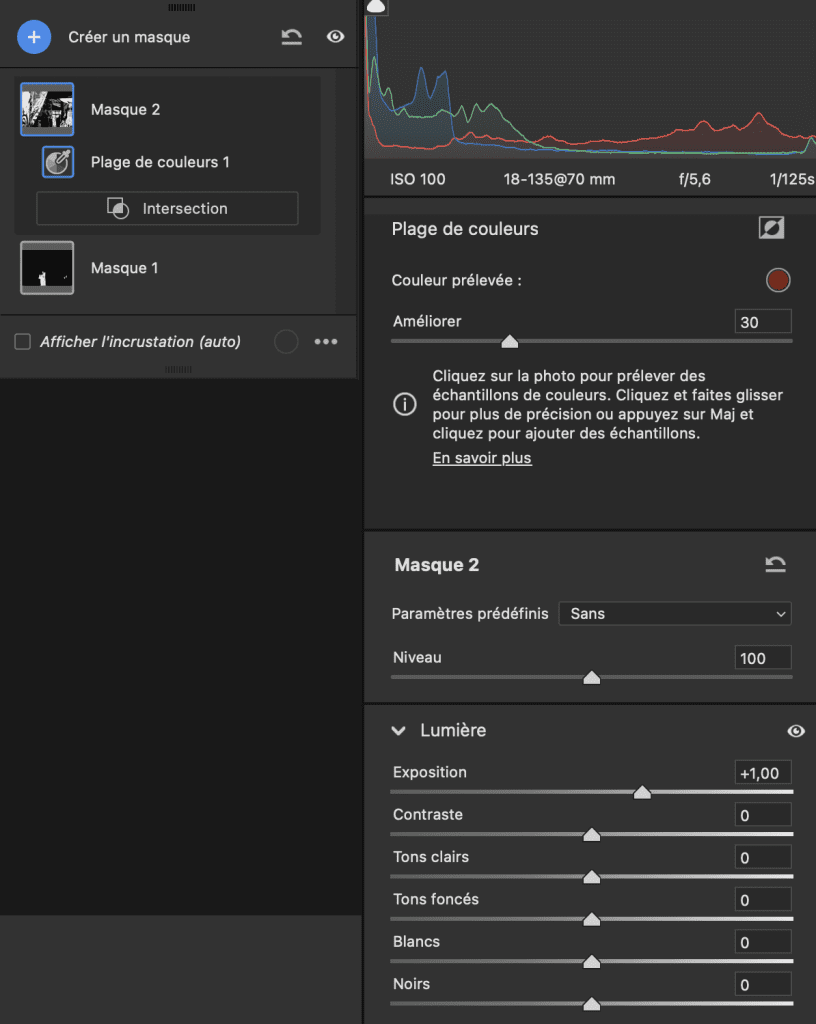Collapse the Lumière section chevron
Viewport: 816px width, 1024px height.
(399, 731)
